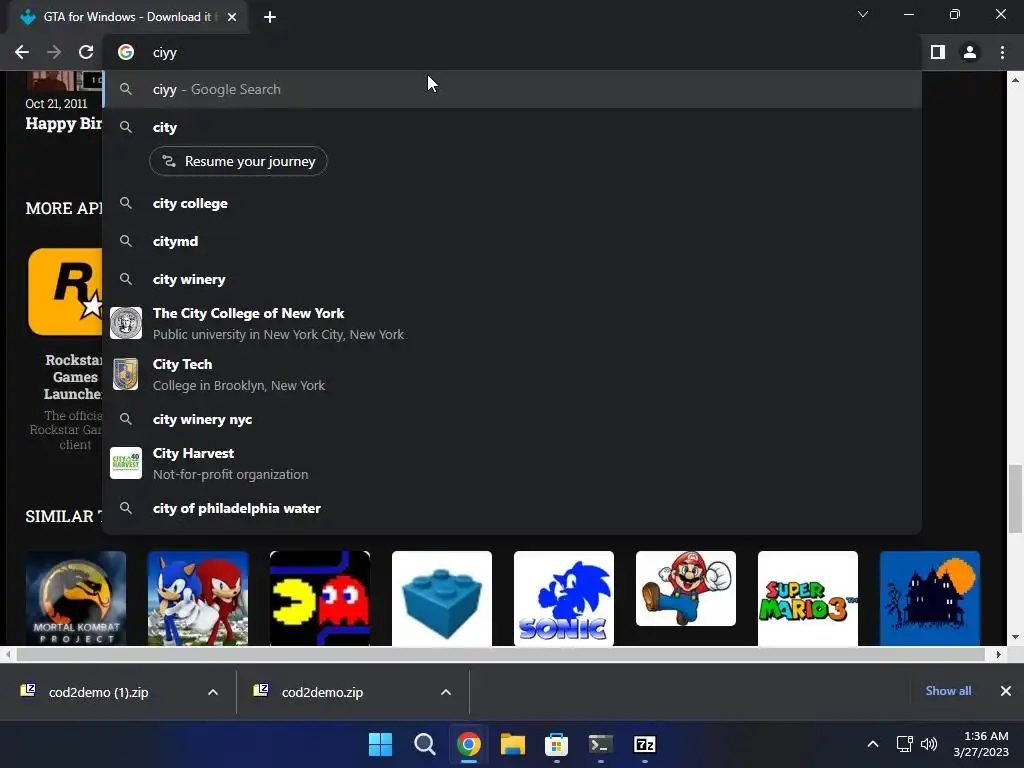Screen dimensions: 1024x768
Task: Open the Chrome three-dot menu
Action: point(1002,52)
